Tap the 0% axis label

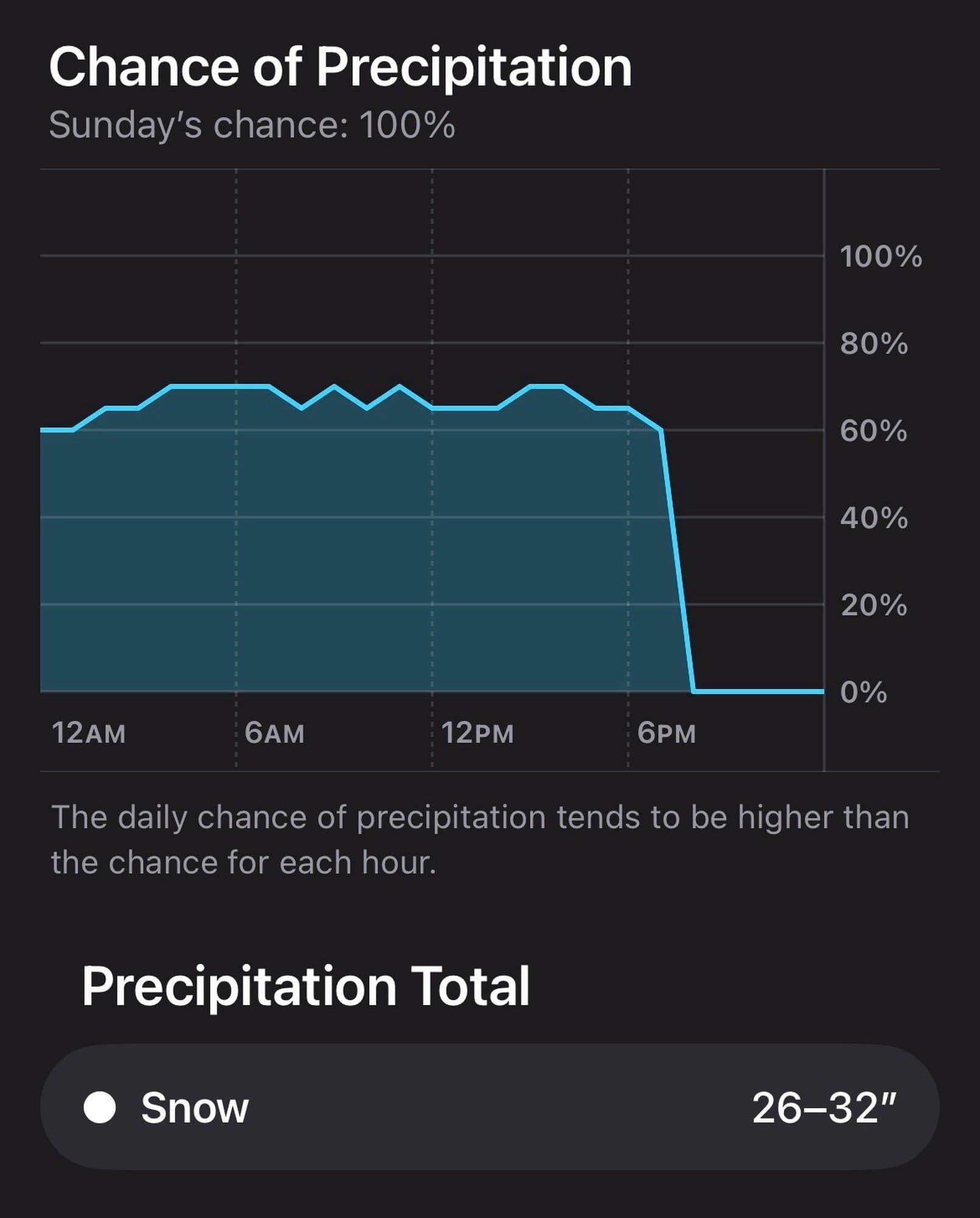click(x=864, y=692)
